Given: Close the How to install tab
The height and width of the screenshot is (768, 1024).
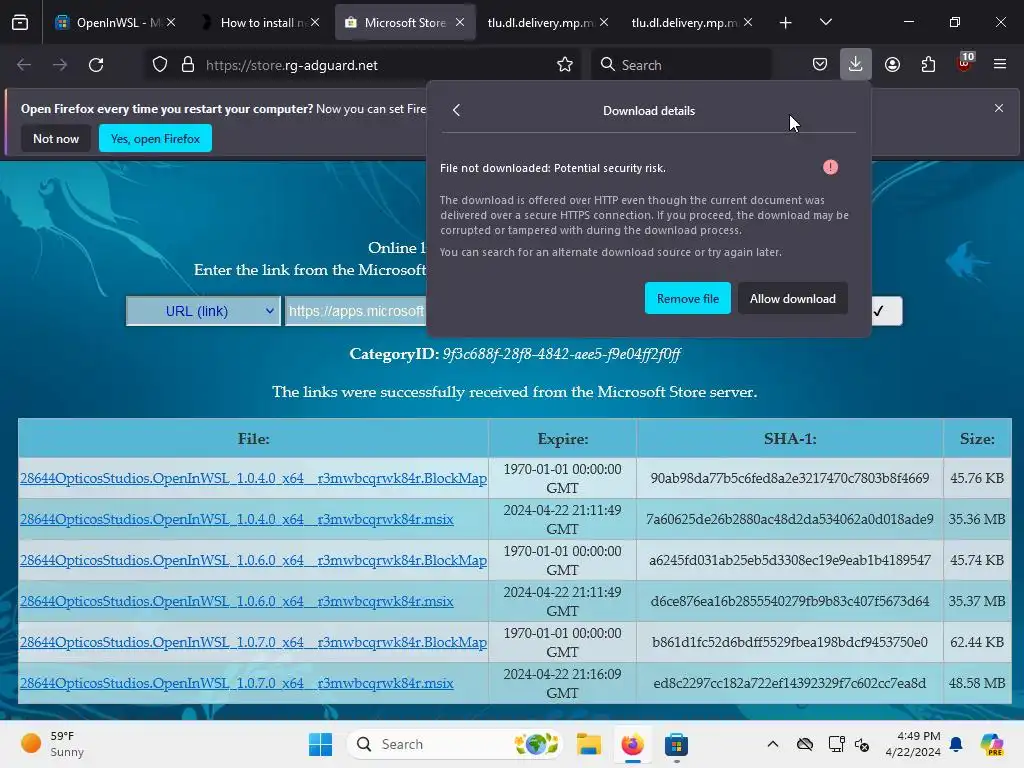Looking at the screenshot, I should 315,23.
